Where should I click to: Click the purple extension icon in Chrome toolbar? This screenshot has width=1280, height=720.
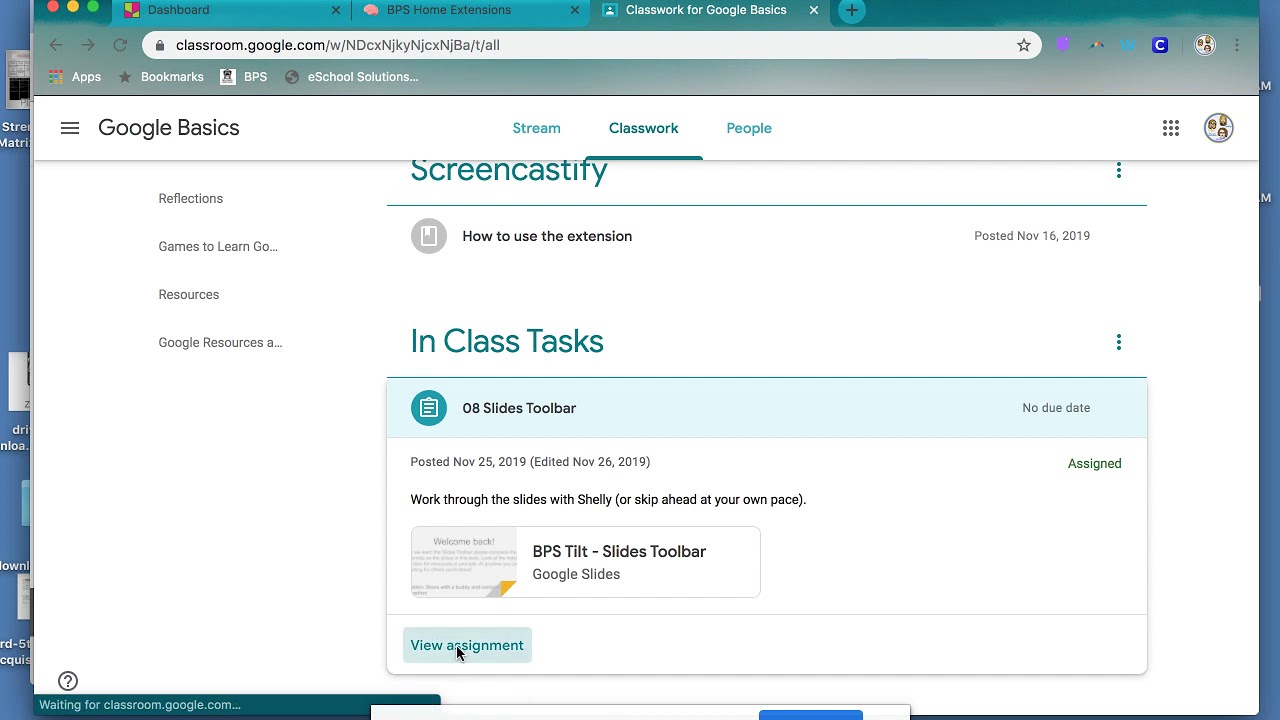pyautogui.click(x=1063, y=45)
